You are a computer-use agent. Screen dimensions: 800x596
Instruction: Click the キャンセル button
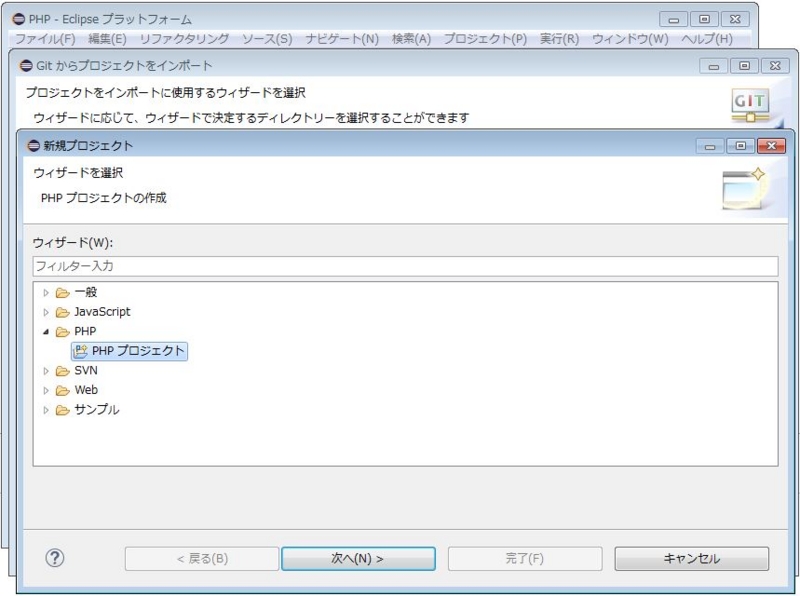coord(691,559)
